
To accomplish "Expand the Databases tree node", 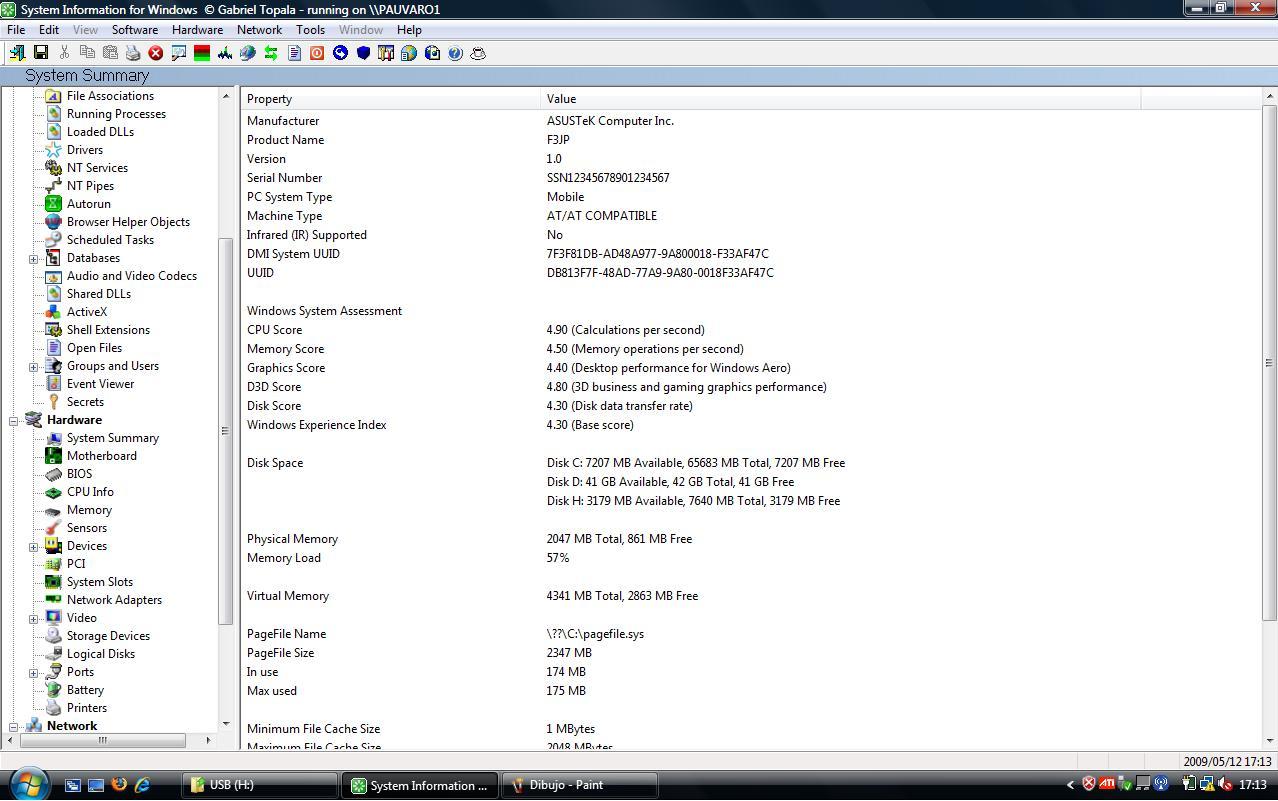I will tap(33, 258).
